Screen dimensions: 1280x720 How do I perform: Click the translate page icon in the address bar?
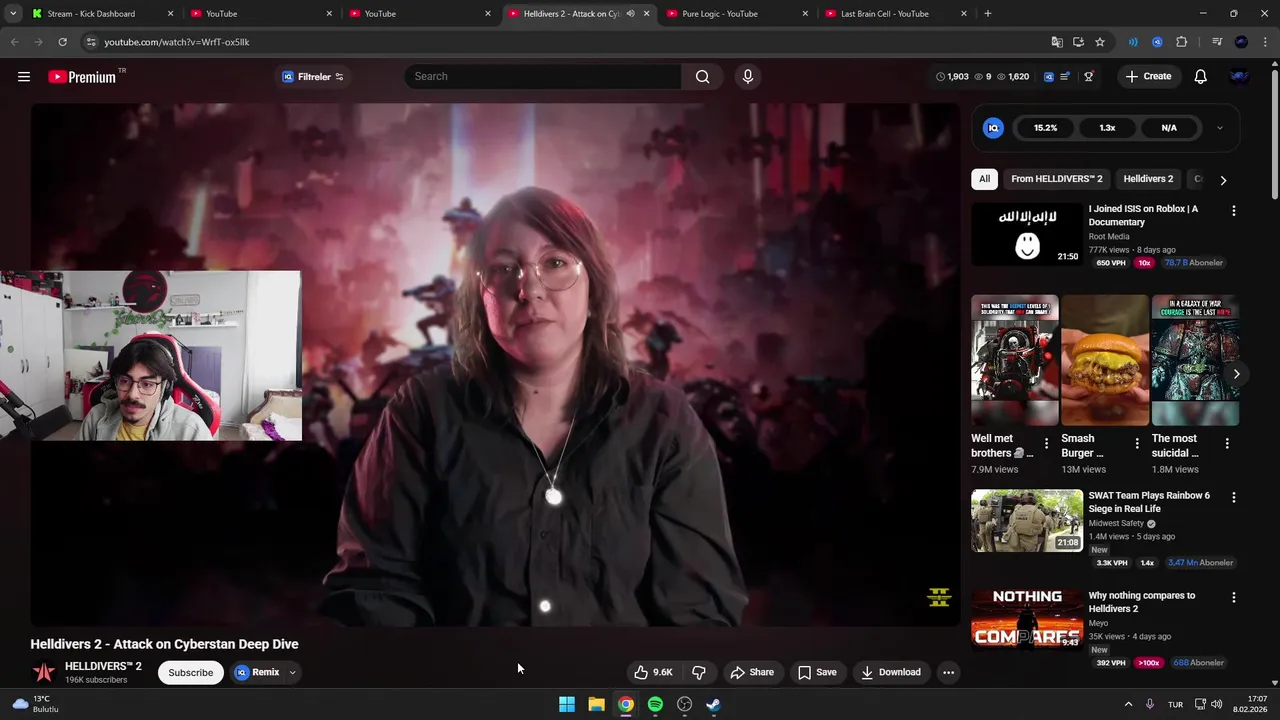1057,42
